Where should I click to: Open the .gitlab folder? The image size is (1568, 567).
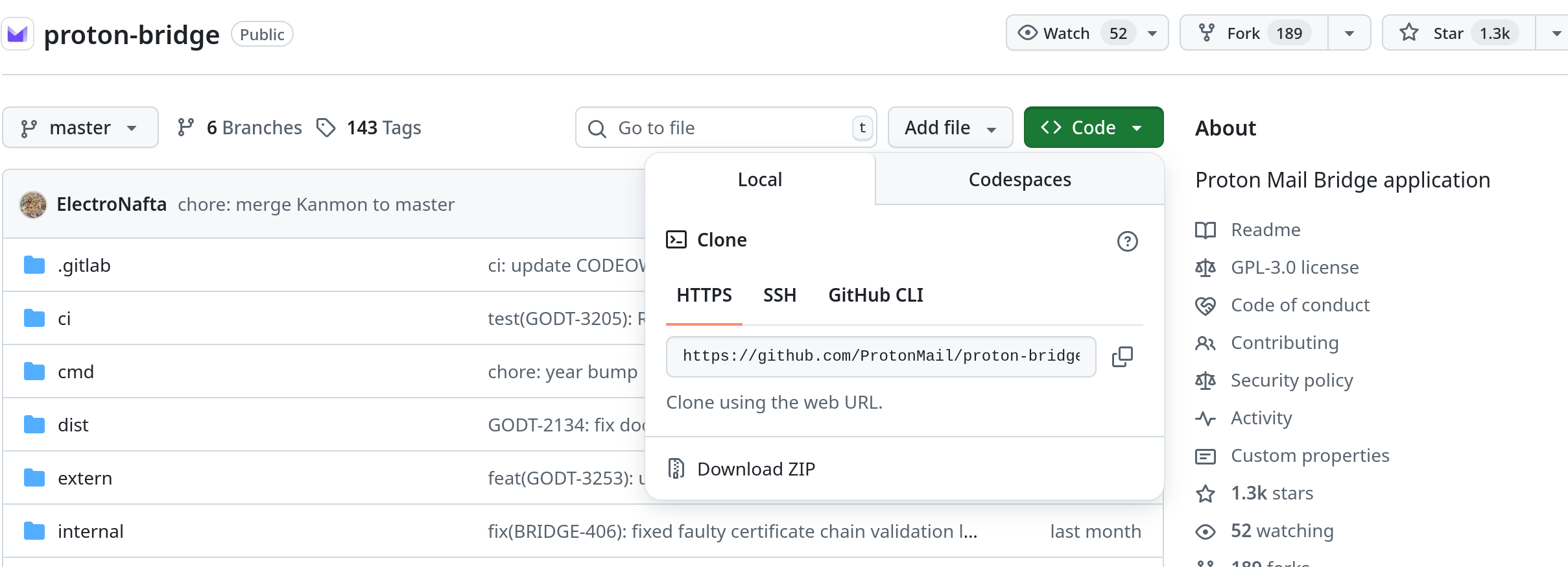[x=84, y=265]
